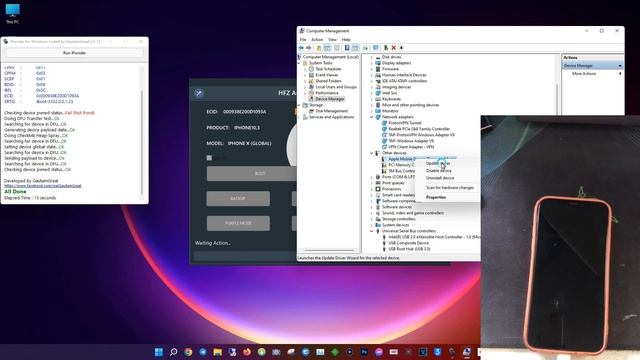Screen dimensions: 640x360
Task: Expand the Processors category
Action: [372, 189]
